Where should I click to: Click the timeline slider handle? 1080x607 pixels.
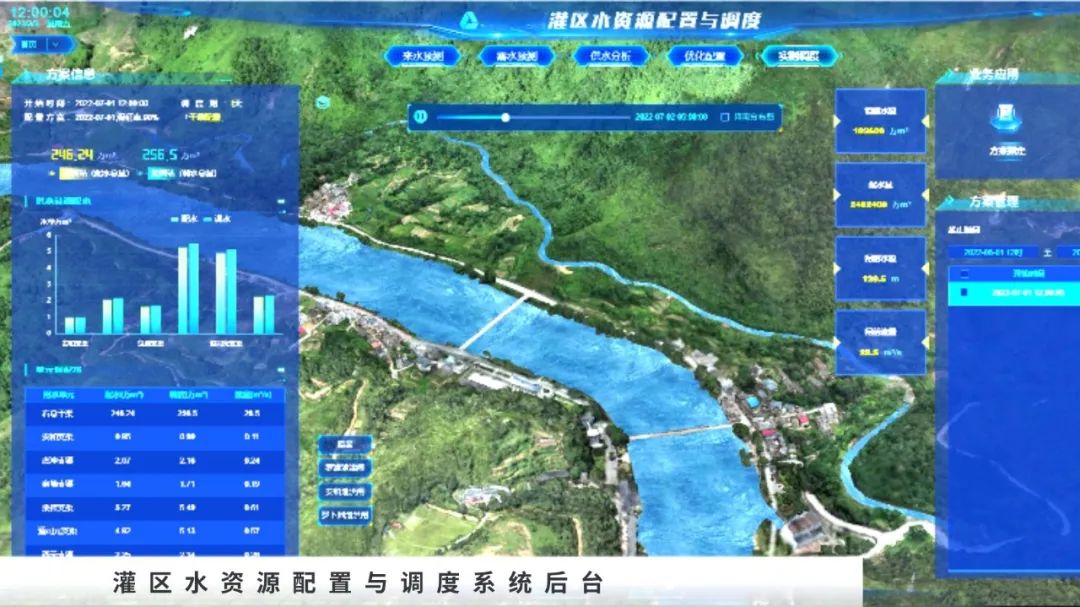click(x=505, y=117)
